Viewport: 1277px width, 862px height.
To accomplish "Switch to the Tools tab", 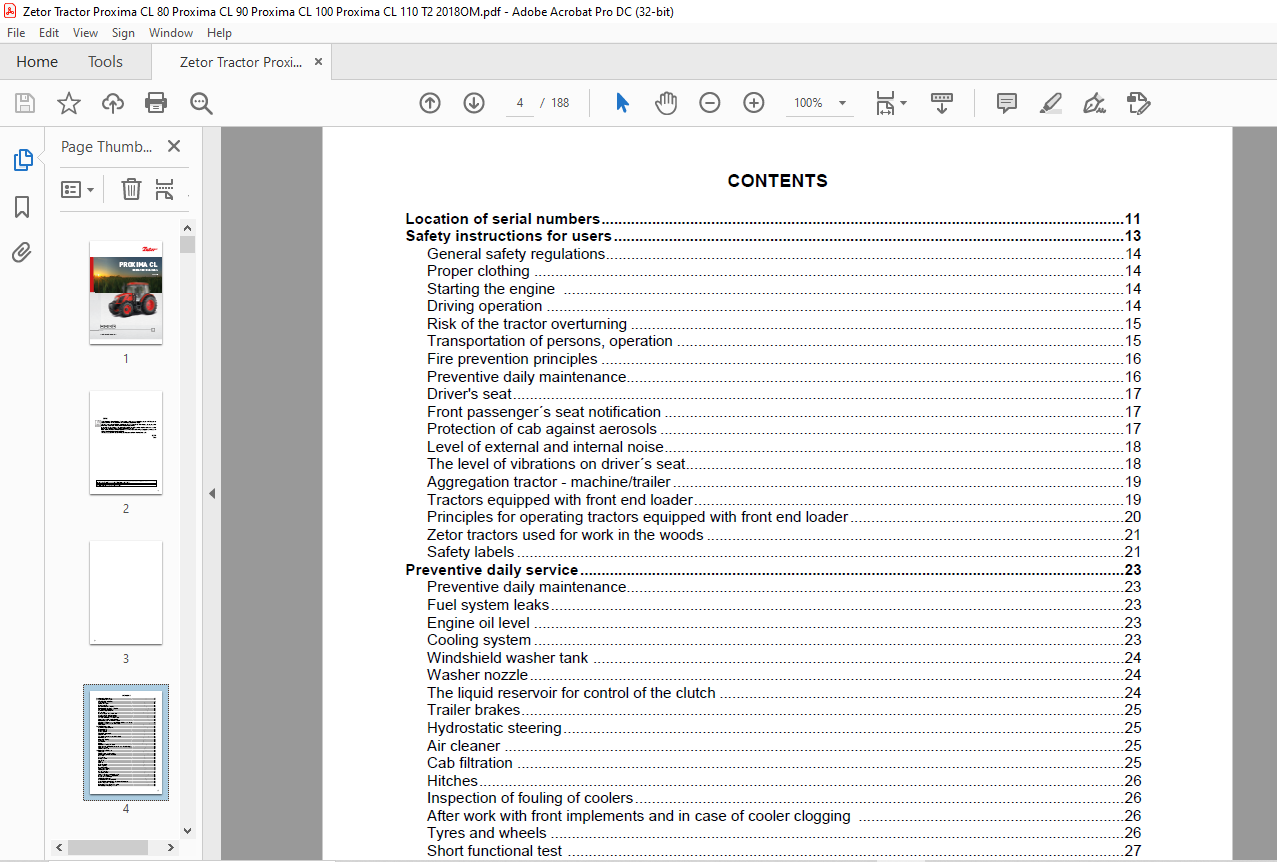I will [105, 61].
